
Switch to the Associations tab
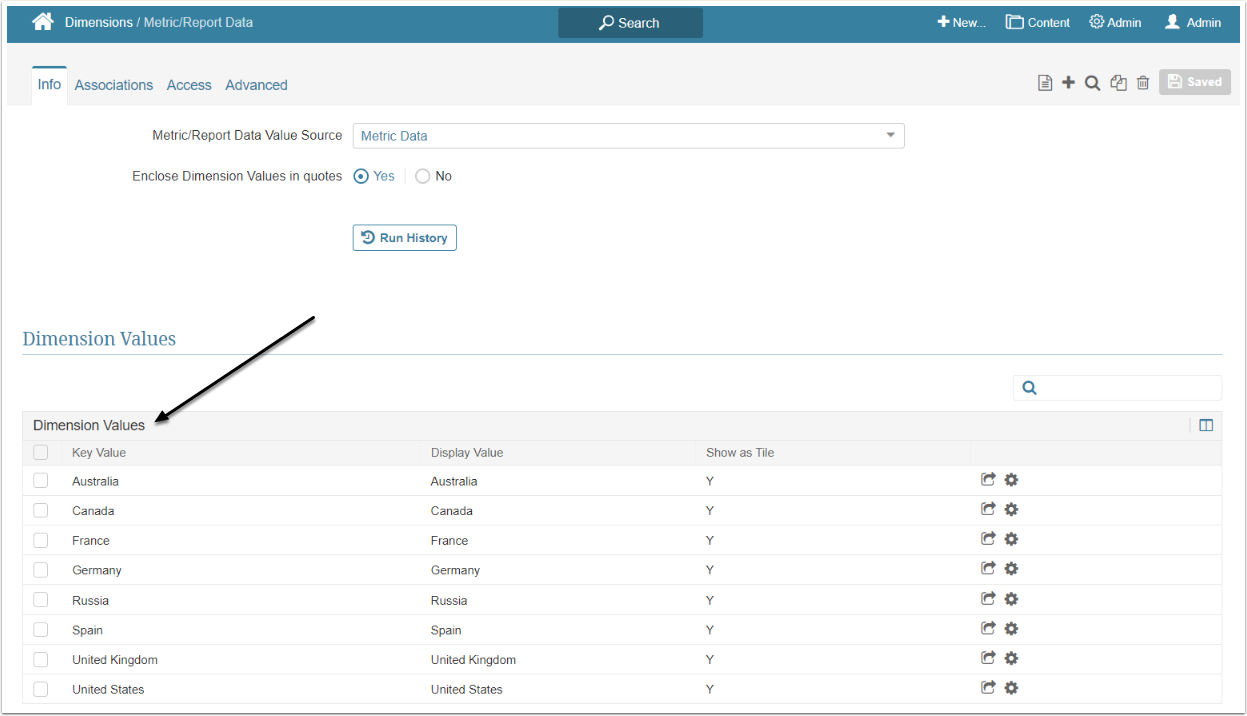114,85
